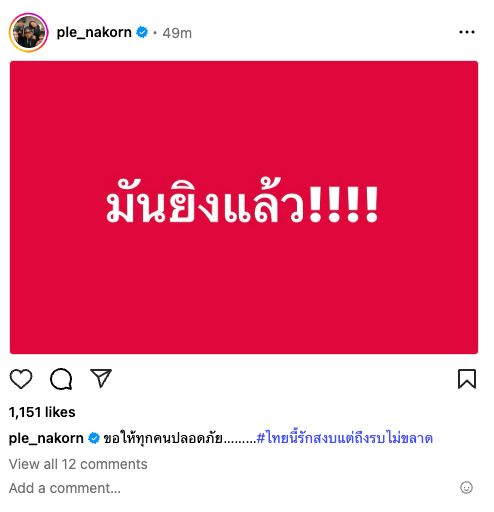Click the verified badge beside header username
The width and height of the screenshot is (494, 512).
[x=142, y=32]
